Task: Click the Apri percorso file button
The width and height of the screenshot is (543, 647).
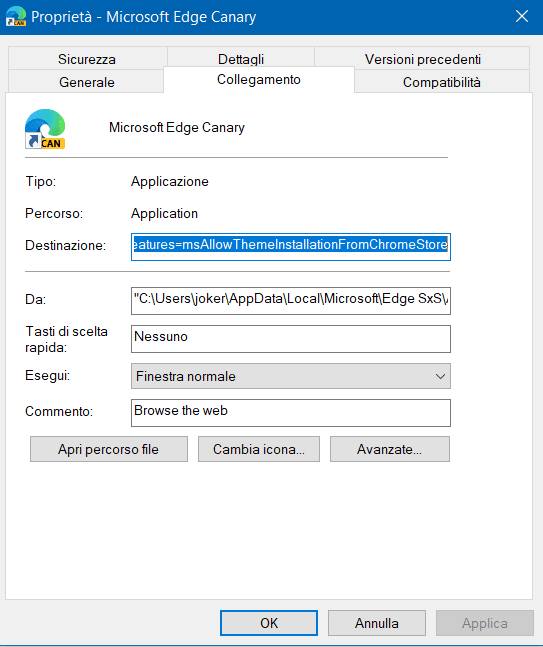Action: [x=109, y=449]
